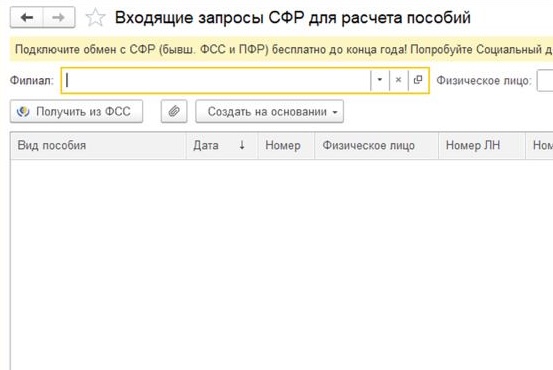Screen dimensions: 553x370
Task: Go forward with the right arrow button
Action: 59,17
